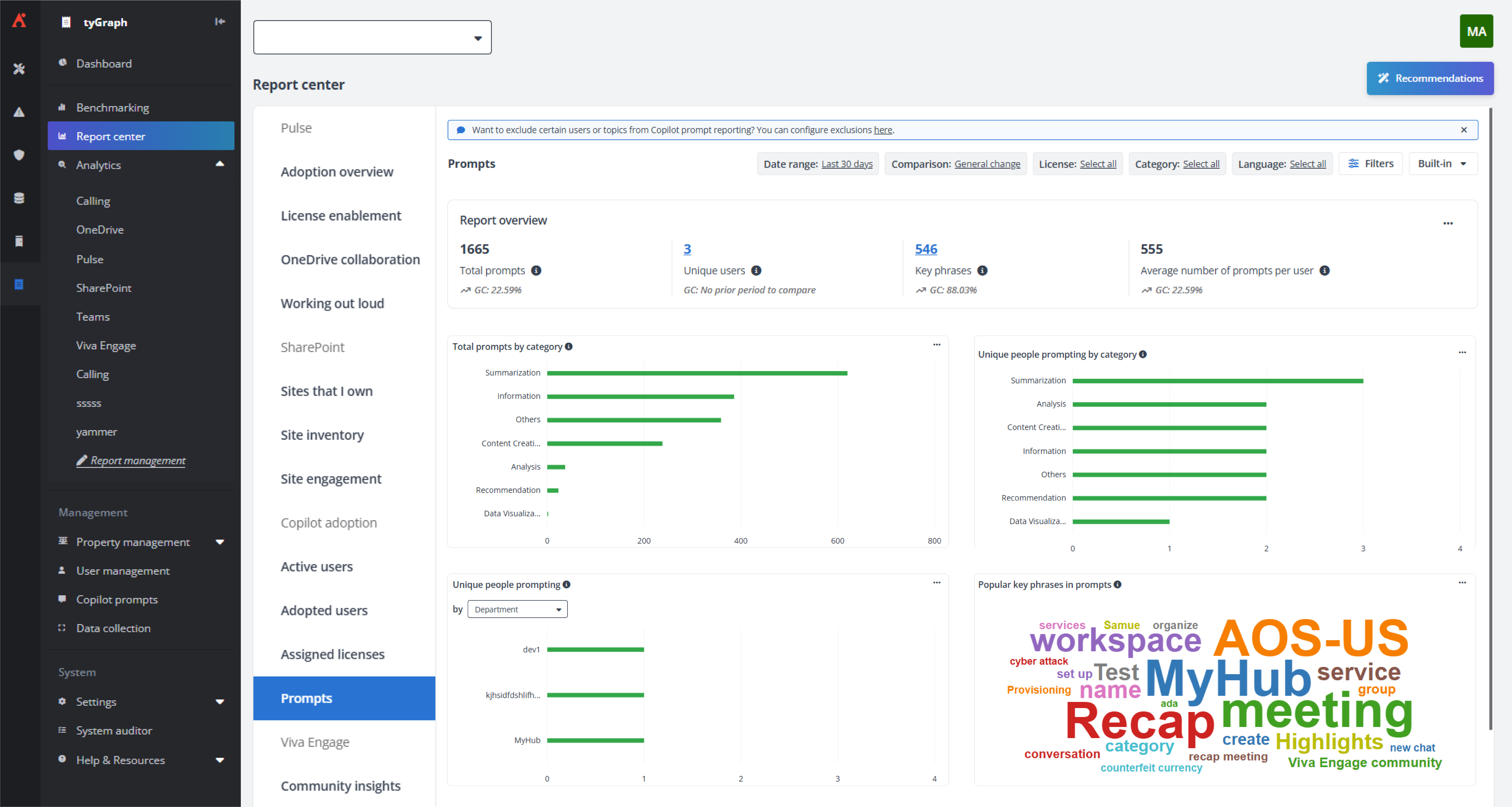Viewport: 1512px width, 807px height.
Task: Collapse the tyGraph sidebar panel
Action: [x=220, y=22]
